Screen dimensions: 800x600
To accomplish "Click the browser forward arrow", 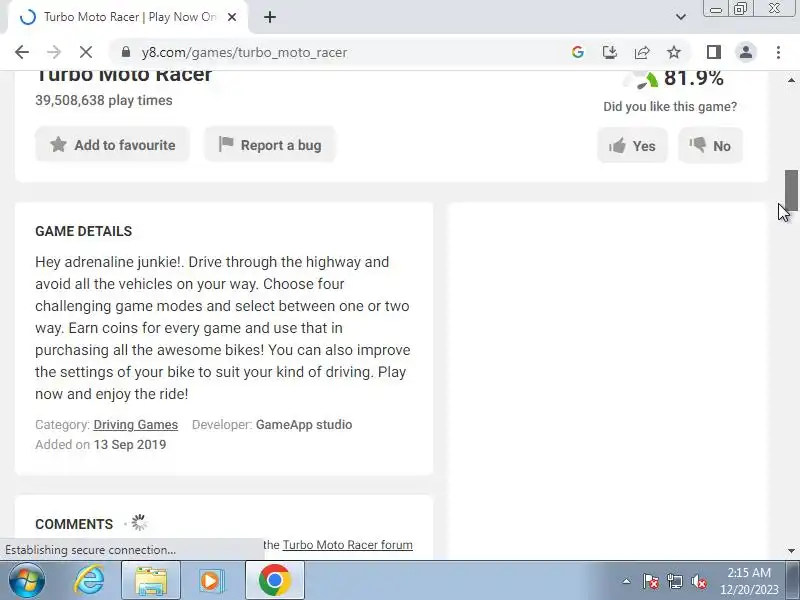I will (54, 52).
